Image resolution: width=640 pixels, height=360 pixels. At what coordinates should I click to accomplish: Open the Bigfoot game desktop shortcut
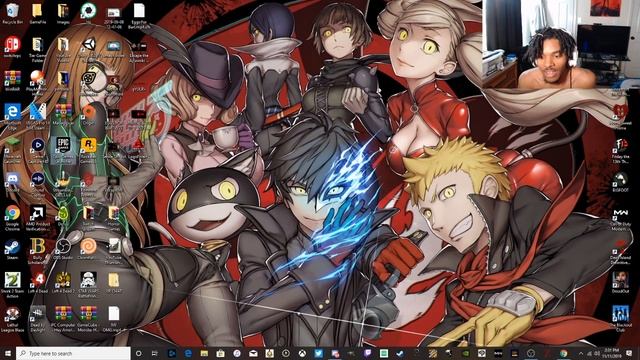(621, 182)
